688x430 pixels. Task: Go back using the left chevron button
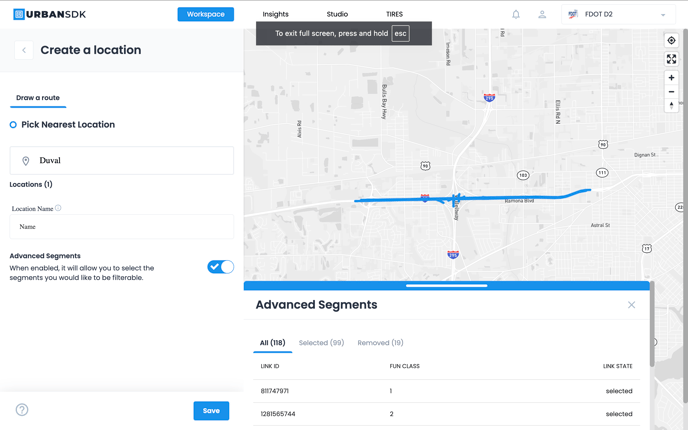click(x=24, y=50)
